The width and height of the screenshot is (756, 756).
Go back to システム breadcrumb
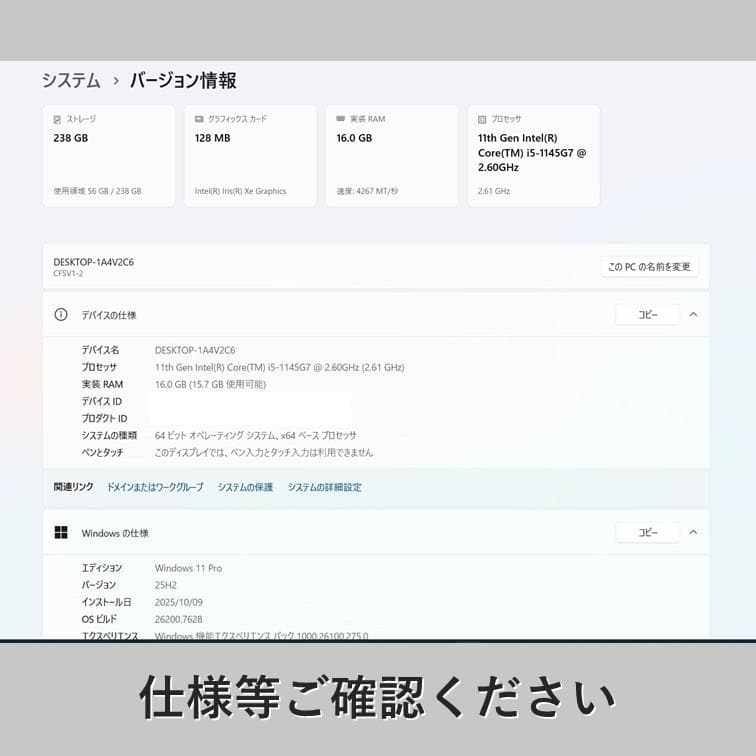tap(71, 80)
